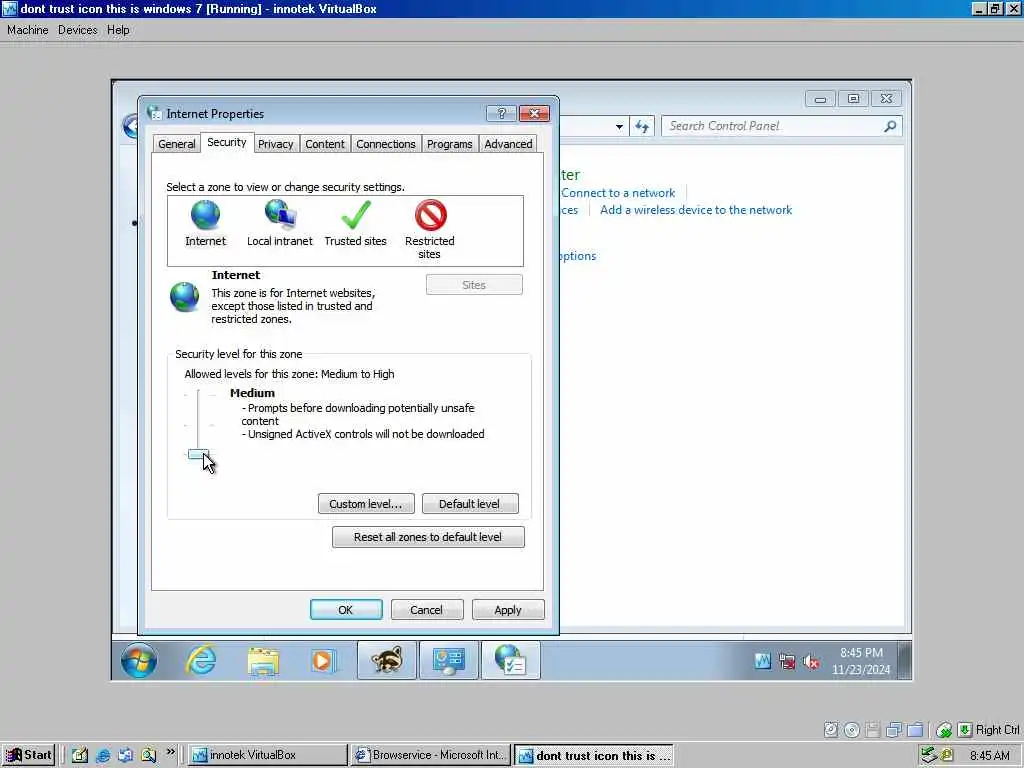1024x768 pixels.
Task: Click the Connect to a network link
Action: point(618,193)
